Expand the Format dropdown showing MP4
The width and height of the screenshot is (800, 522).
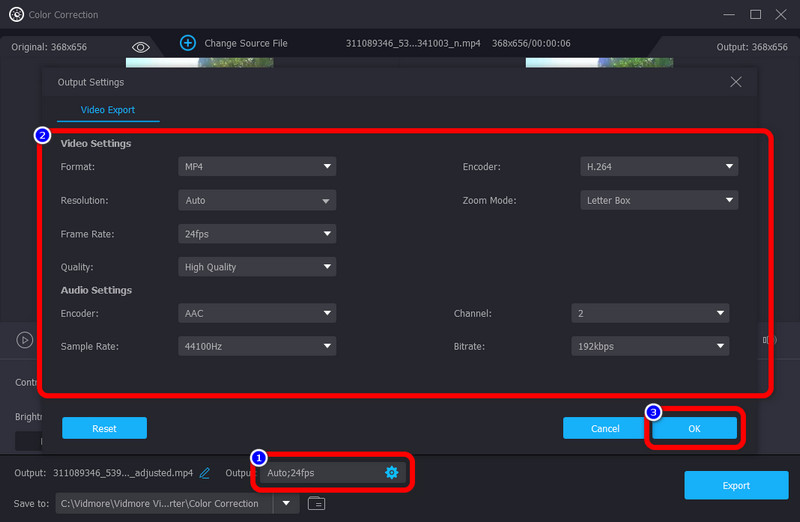(x=257, y=167)
